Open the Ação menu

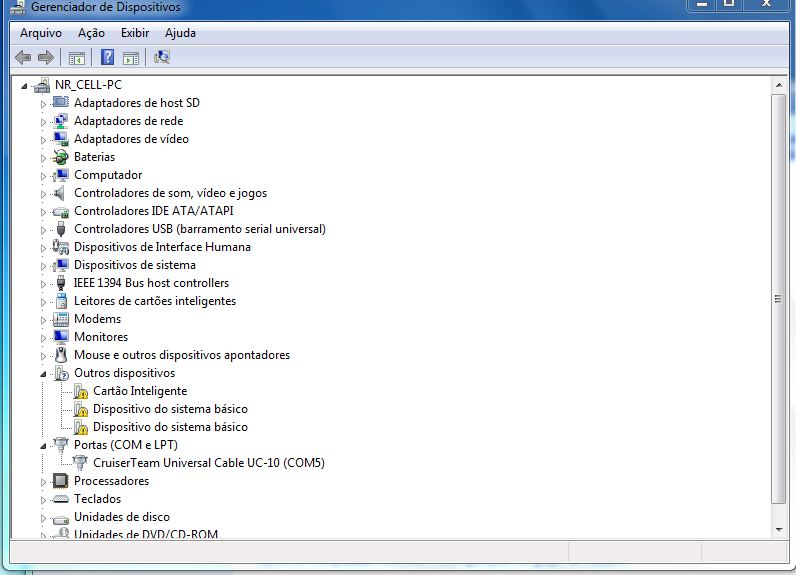coord(91,33)
